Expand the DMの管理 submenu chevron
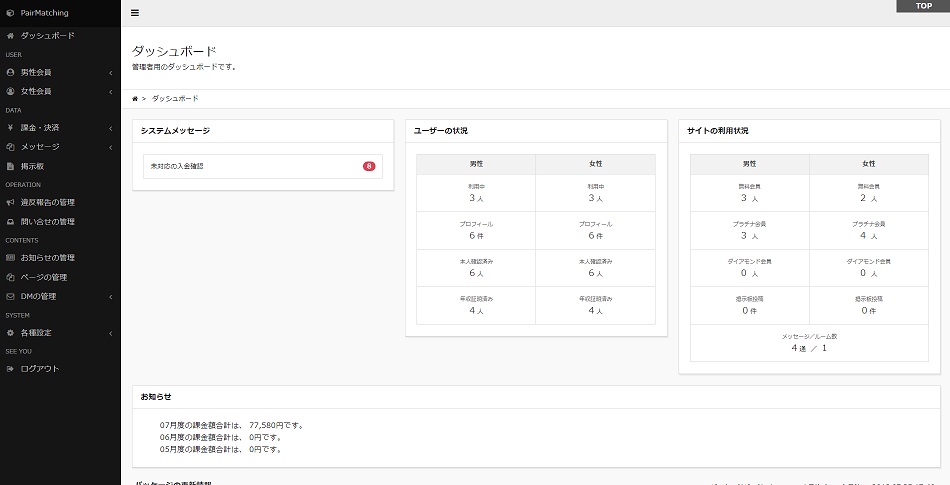This screenshot has width=950, height=485. (x=111, y=297)
